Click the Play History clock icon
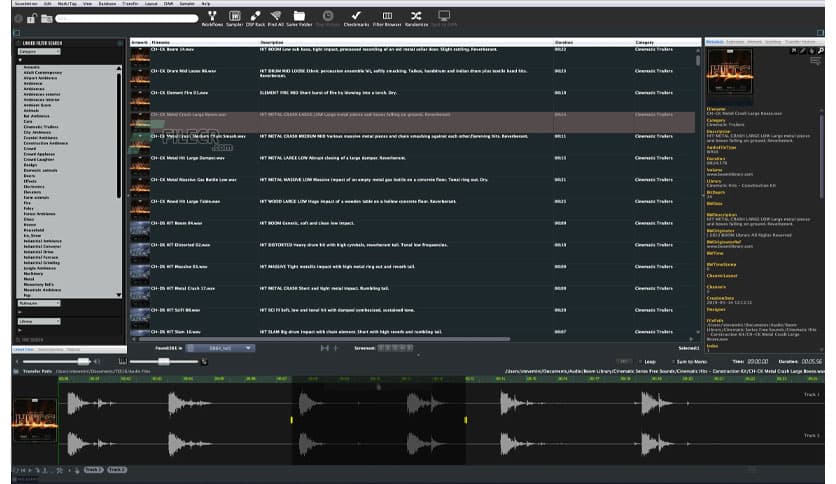 pyautogui.click(x=328, y=18)
